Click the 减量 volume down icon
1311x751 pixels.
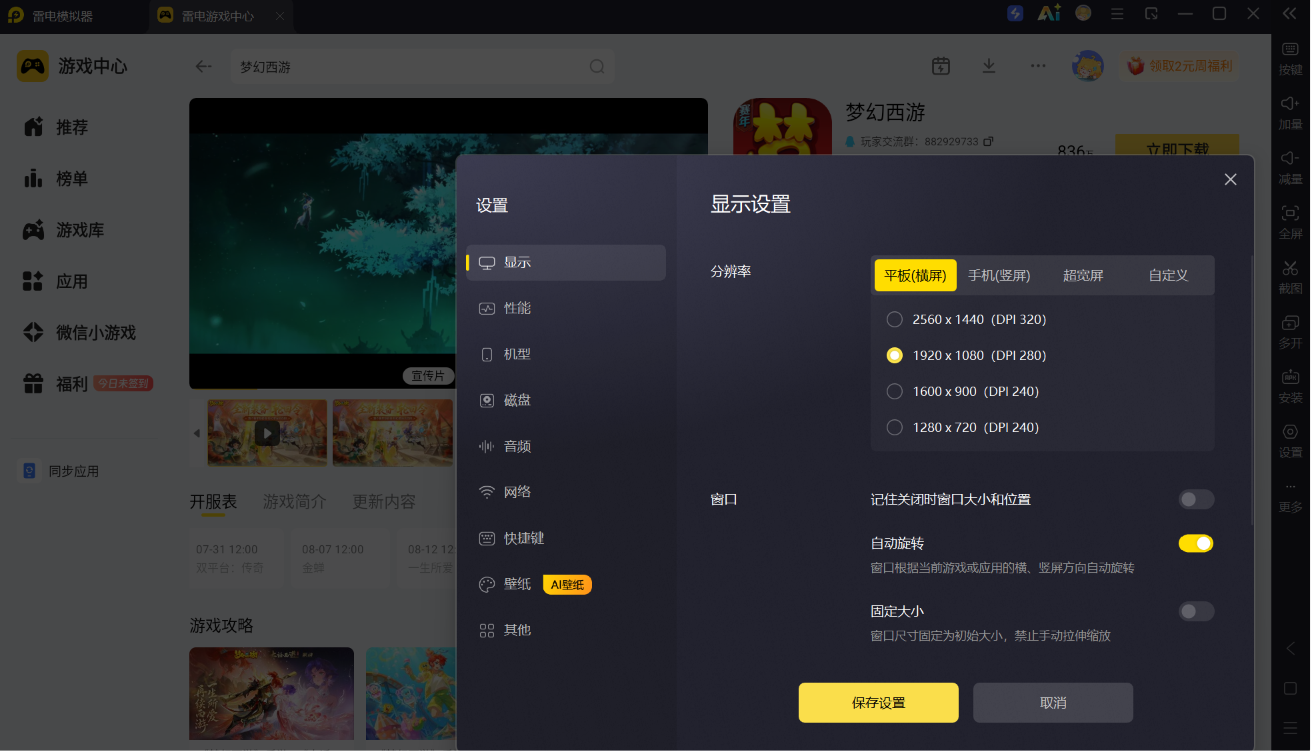coord(1290,158)
